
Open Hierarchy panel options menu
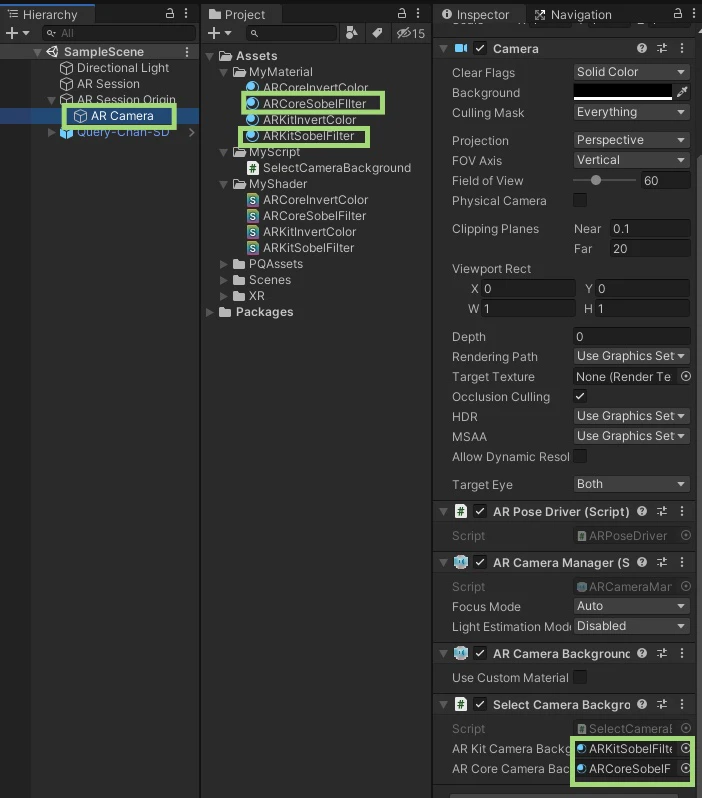(186, 14)
